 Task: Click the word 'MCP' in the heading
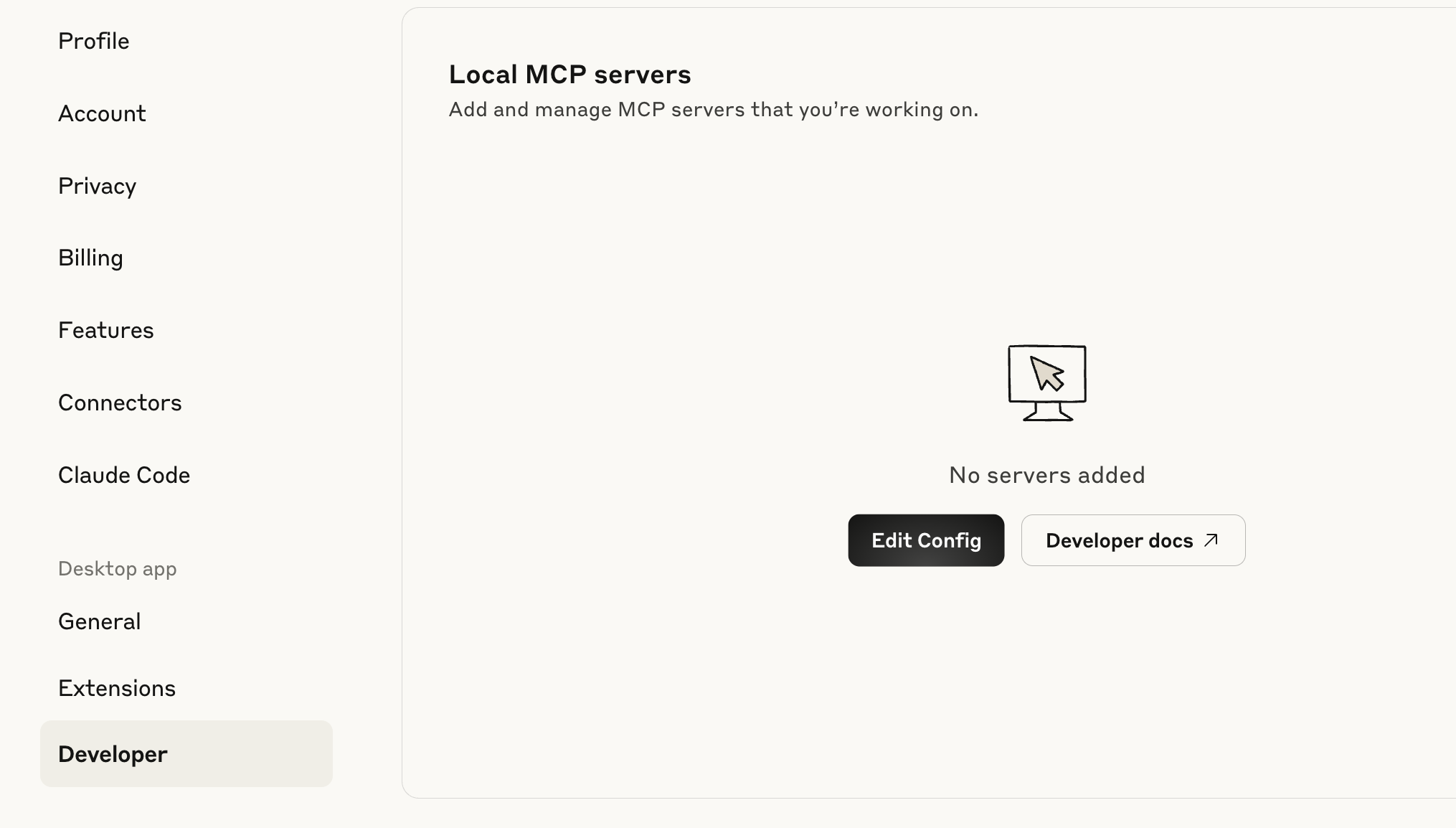556,75
